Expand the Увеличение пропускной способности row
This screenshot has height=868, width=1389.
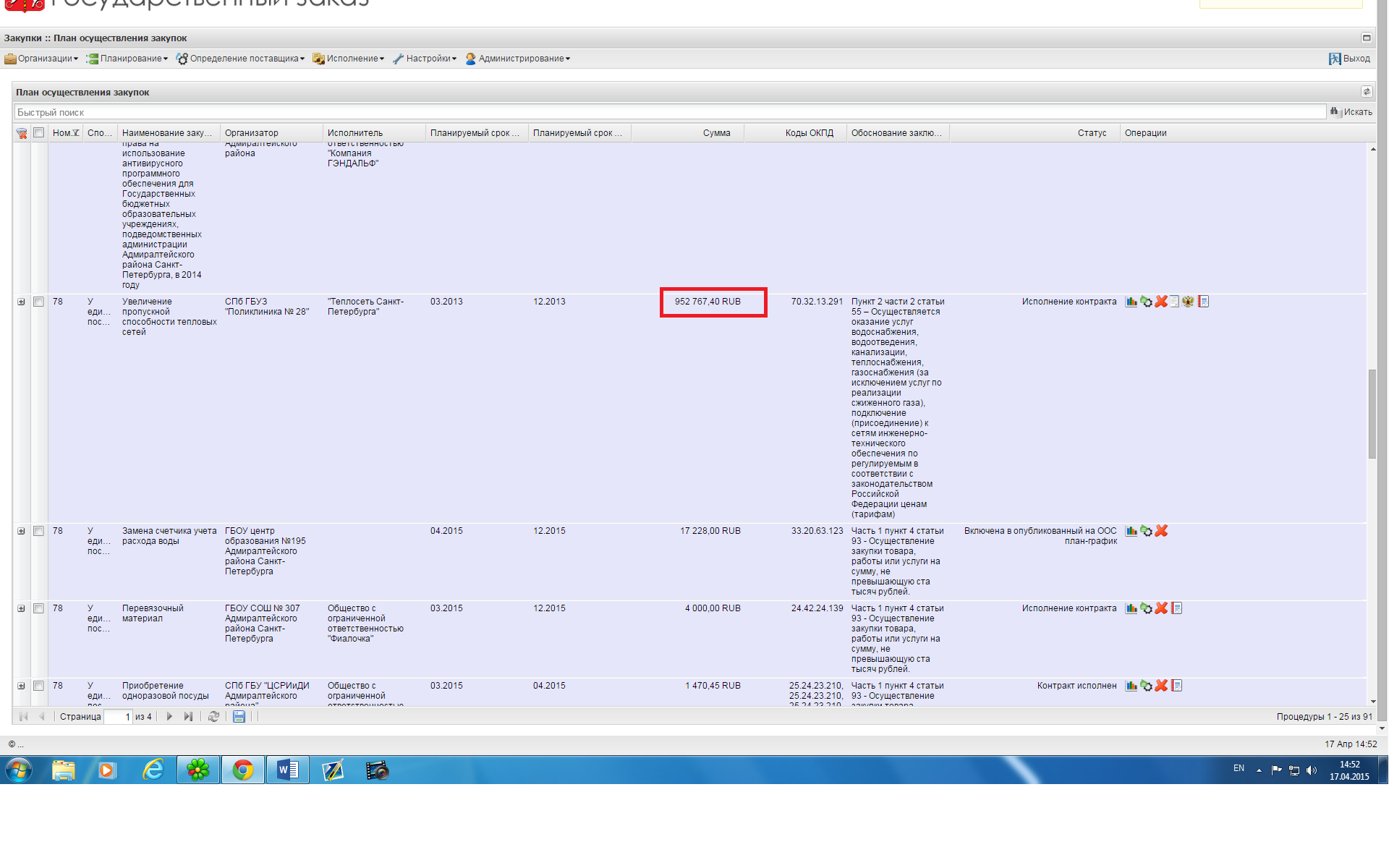click(21, 302)
